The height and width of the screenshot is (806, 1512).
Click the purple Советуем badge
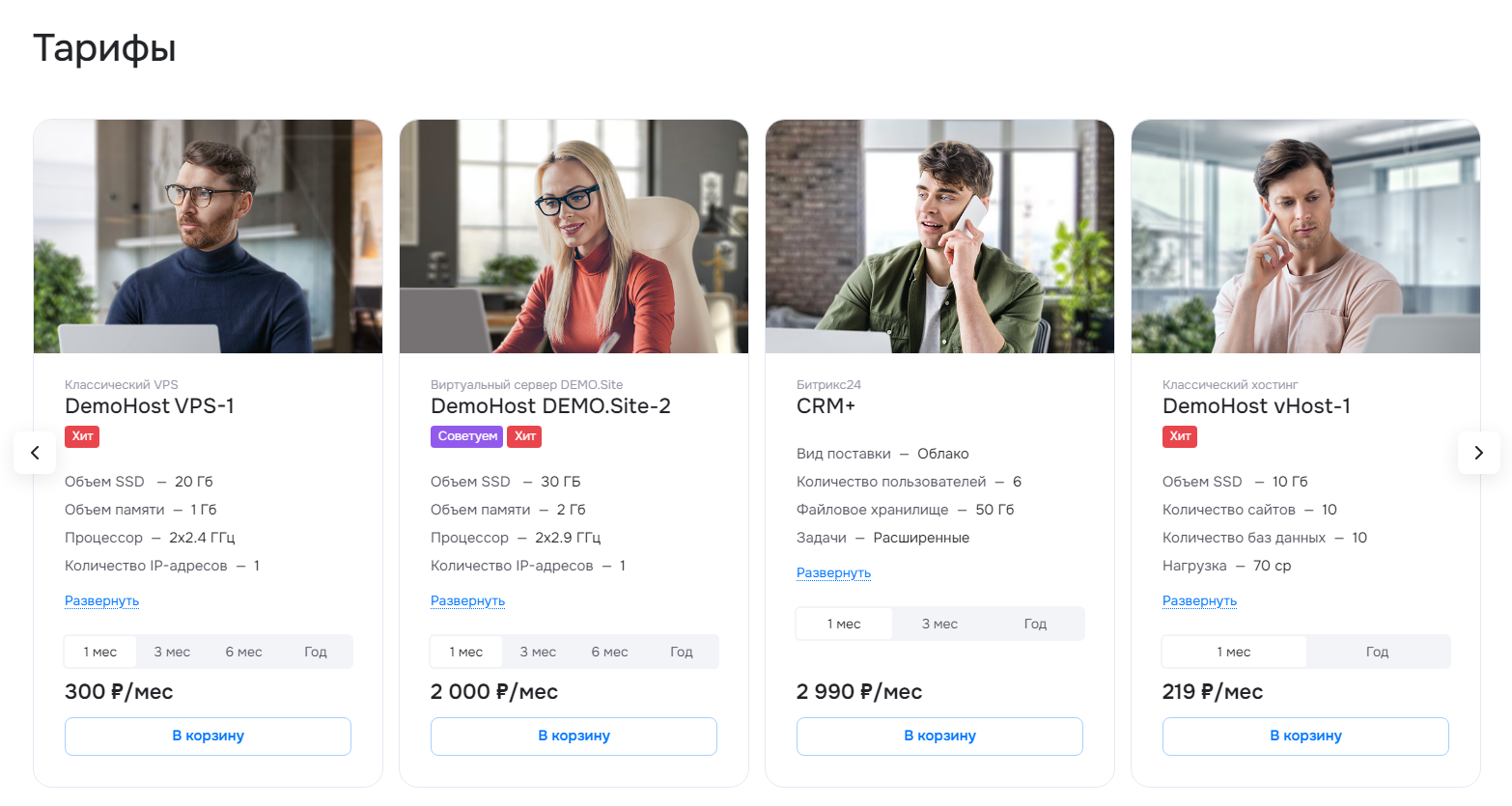(x=467, y=436)
